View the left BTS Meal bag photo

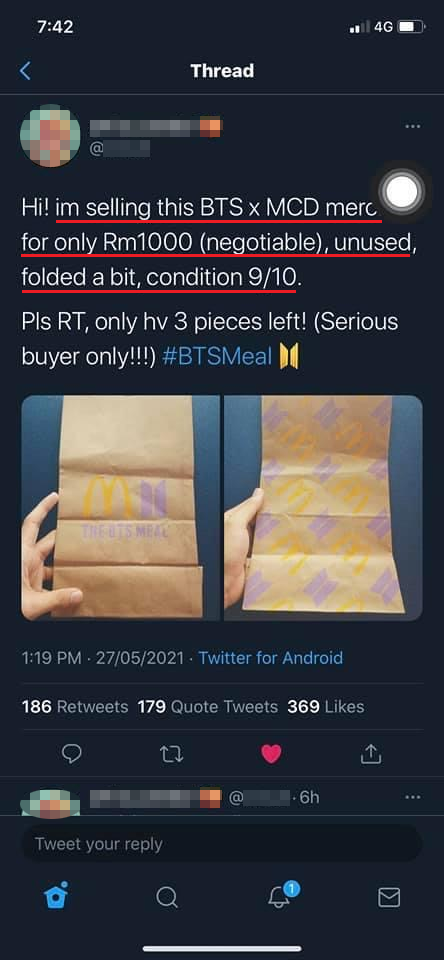click(120, 508)
